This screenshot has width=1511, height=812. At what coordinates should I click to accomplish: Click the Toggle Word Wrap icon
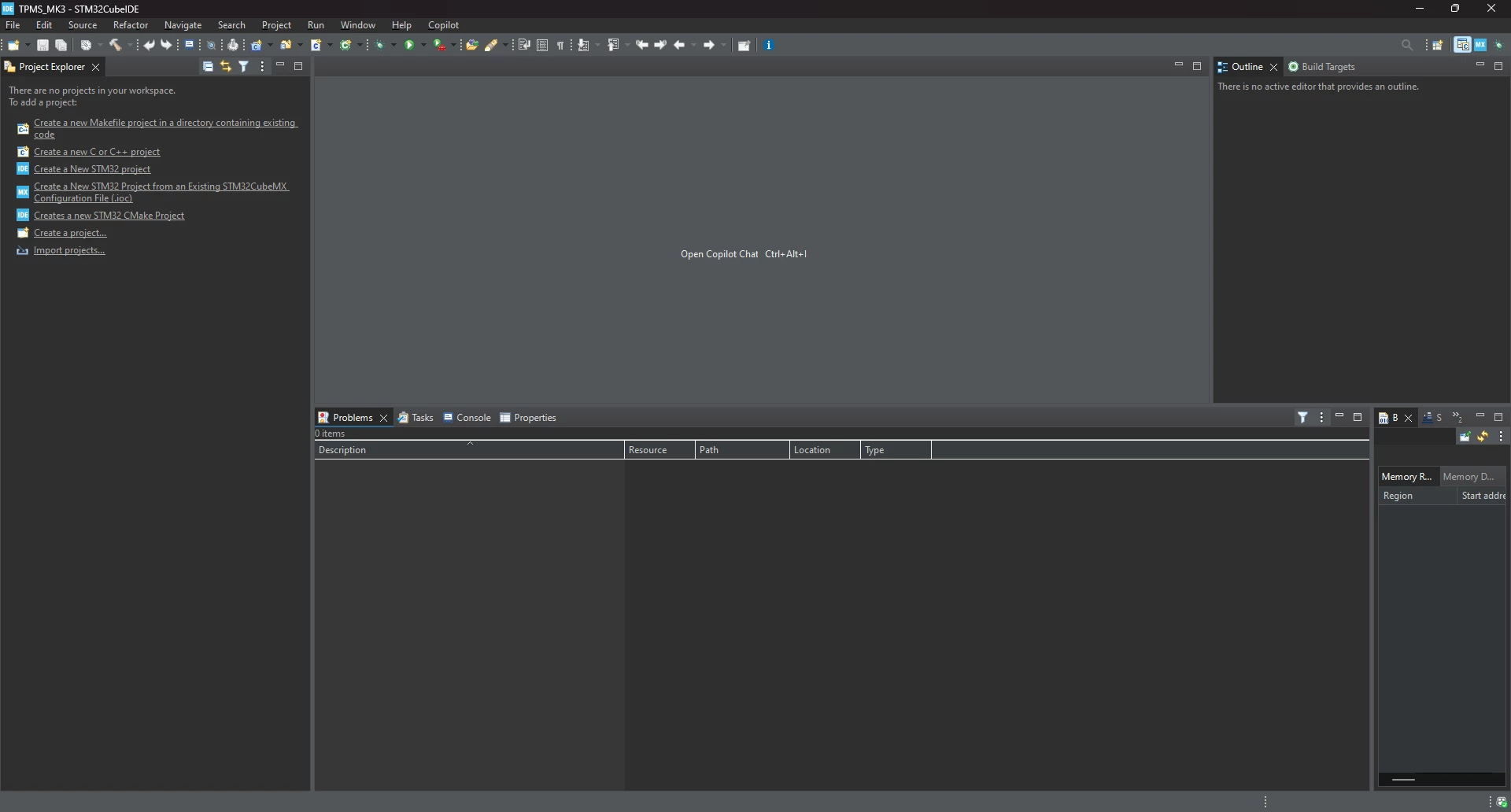[x=524, y=45]
